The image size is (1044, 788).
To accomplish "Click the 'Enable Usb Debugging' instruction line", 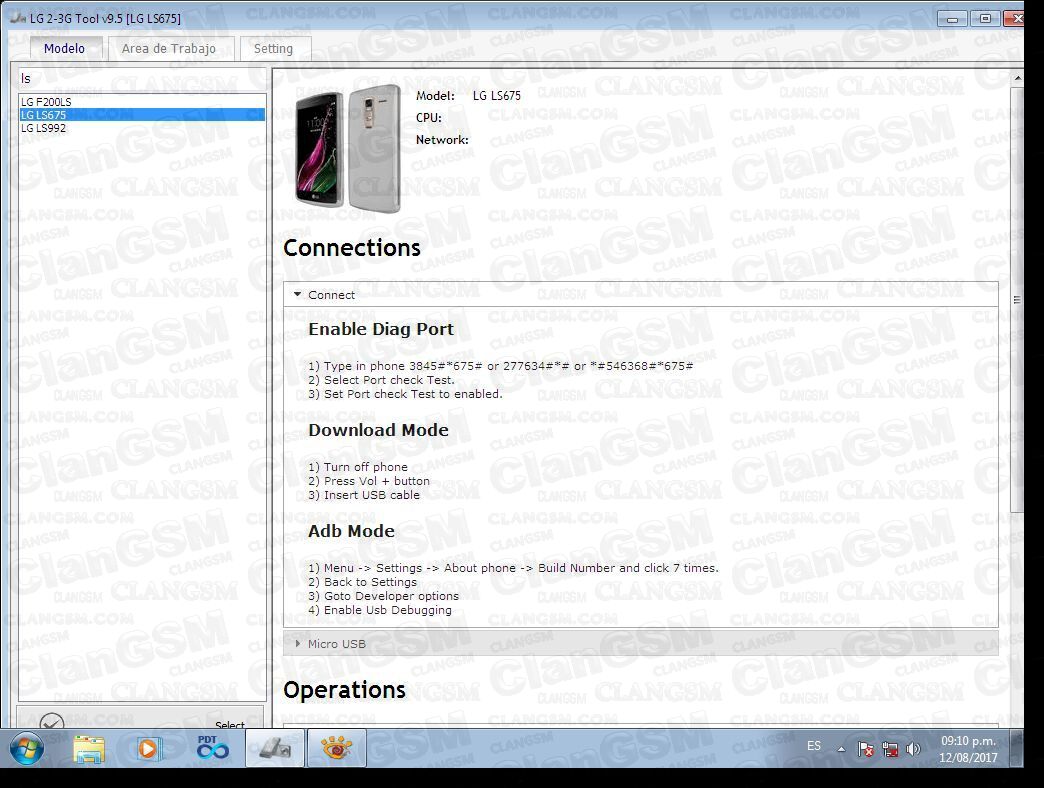I will [380, 610].
